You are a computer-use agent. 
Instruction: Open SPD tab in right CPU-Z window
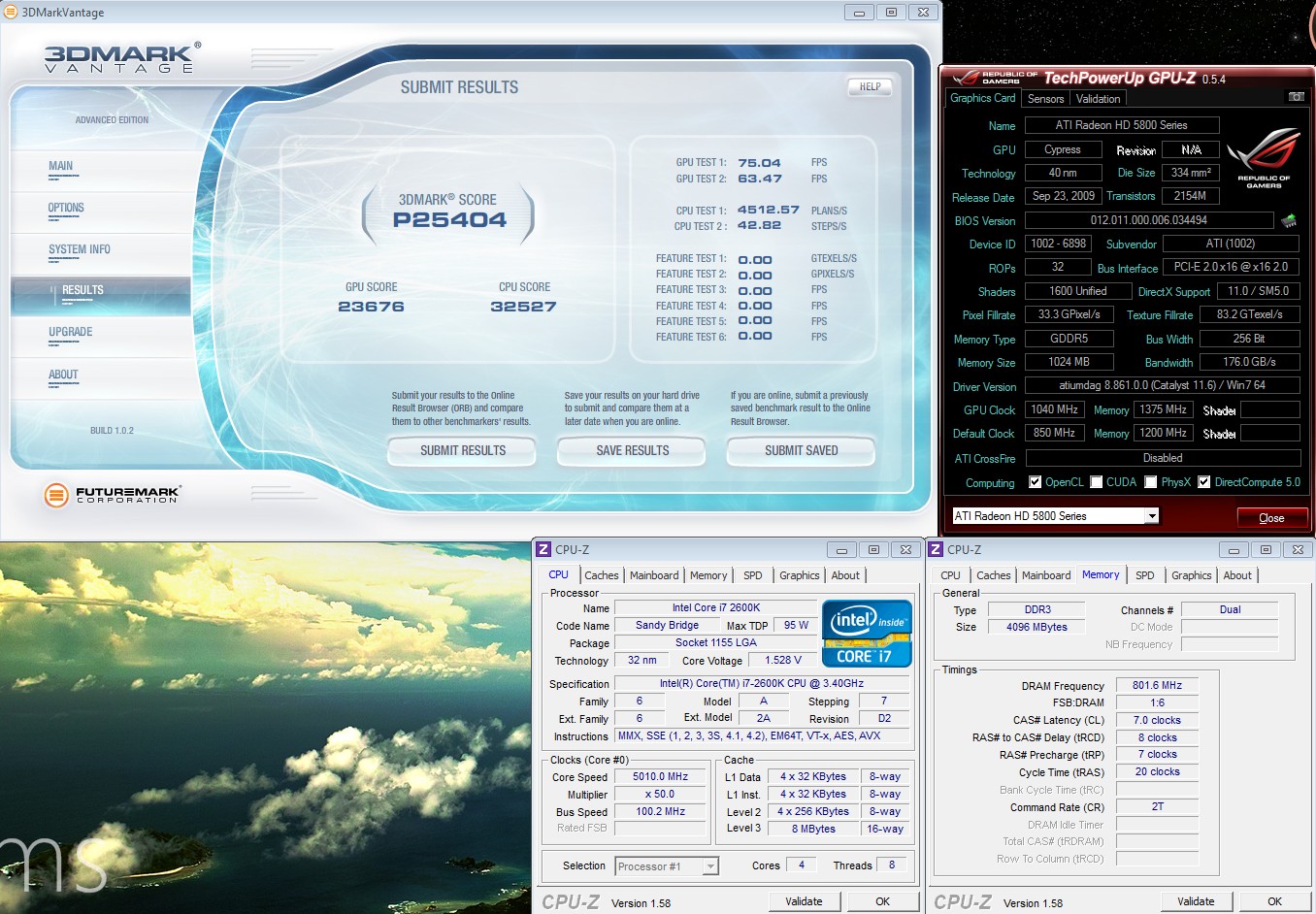pyautogui.click(x=1145, y=575)
